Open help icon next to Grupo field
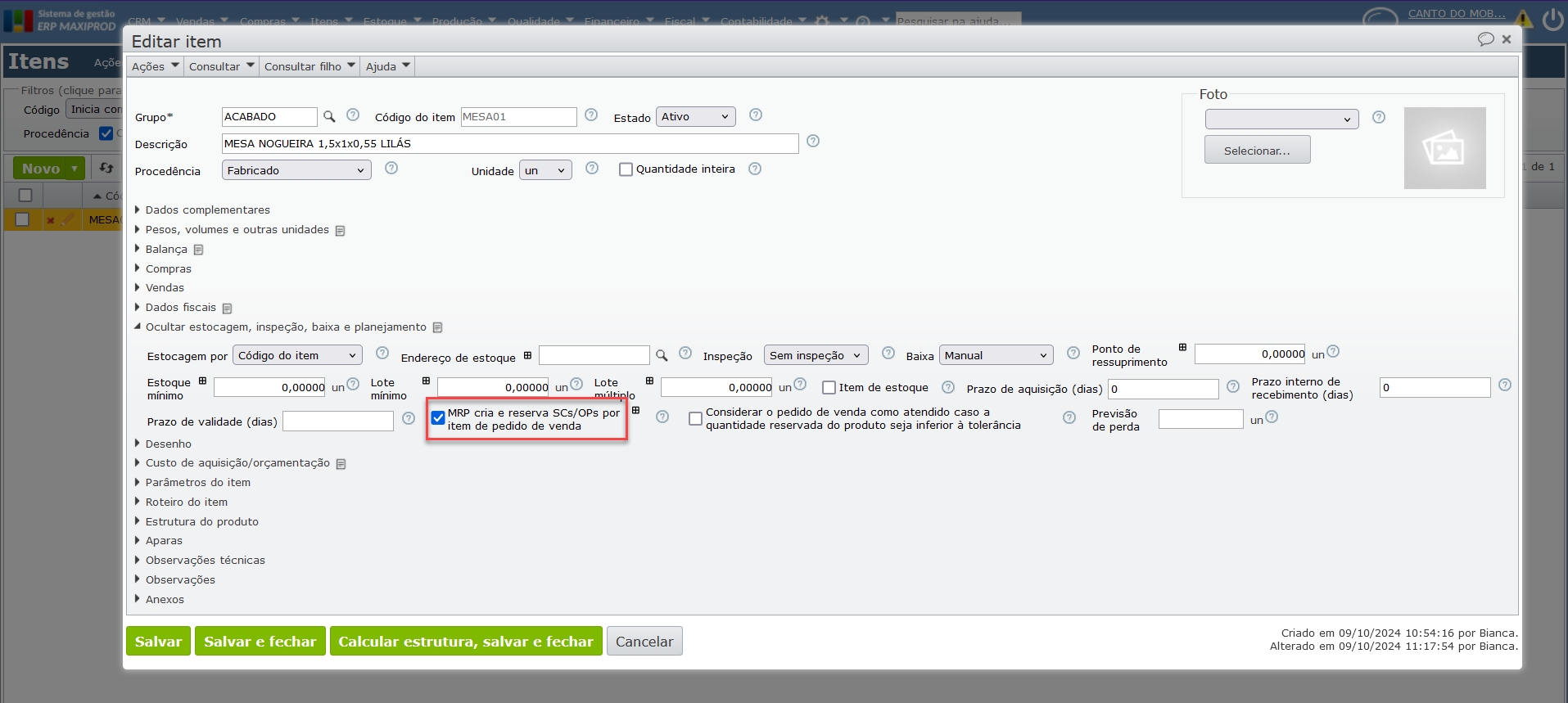Image resolution: width=1568 pixels, height=703 pixels. tap(353, 115)
